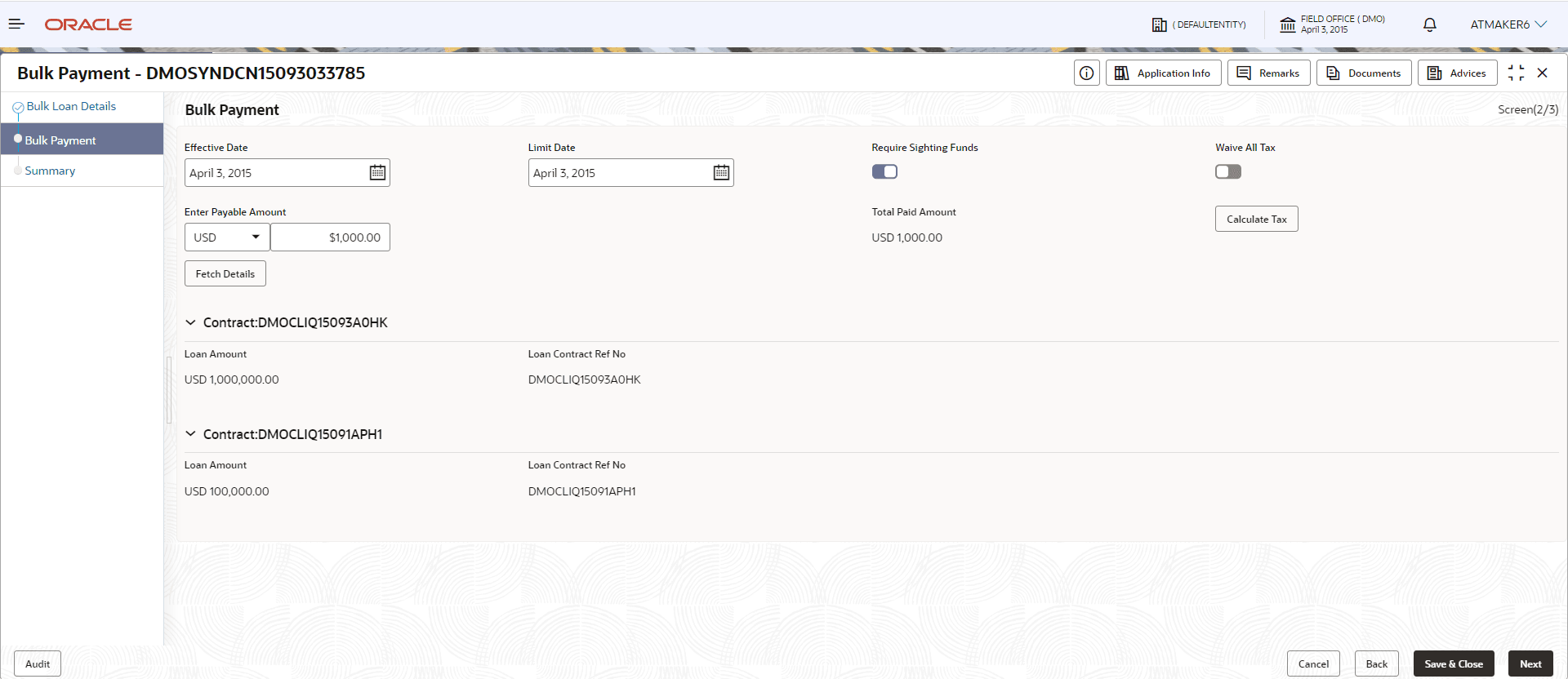Collapse the Contract DMOCLIQ15091APH1 section
The width and height of the screenshot is (1568, 679).
coord(190,434)
